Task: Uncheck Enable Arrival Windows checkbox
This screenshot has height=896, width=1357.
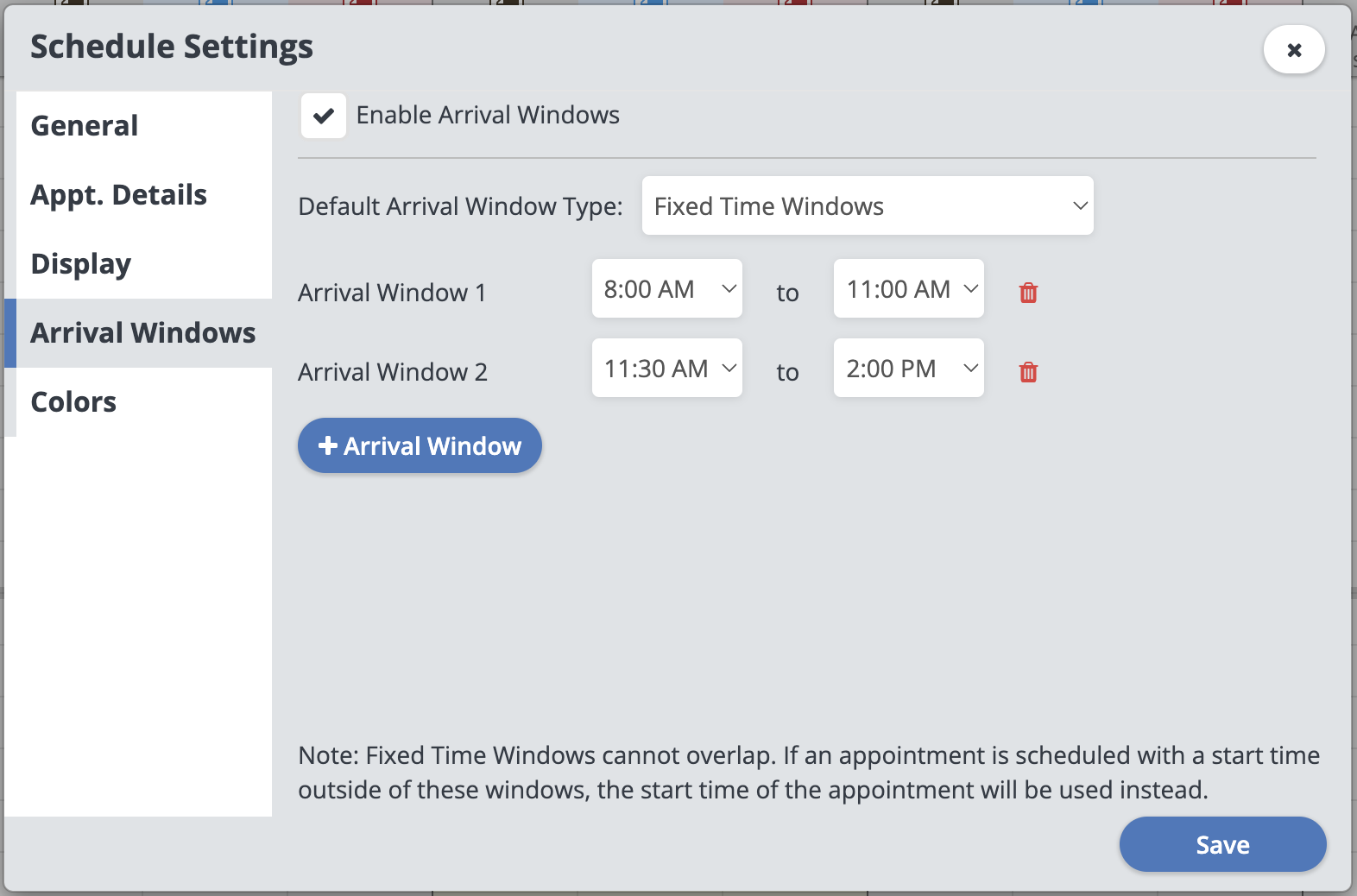Action: tap(324, 116)
